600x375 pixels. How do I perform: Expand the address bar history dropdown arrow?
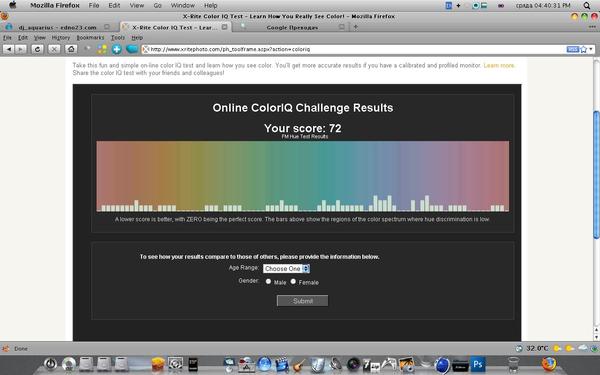pos(591,49)
